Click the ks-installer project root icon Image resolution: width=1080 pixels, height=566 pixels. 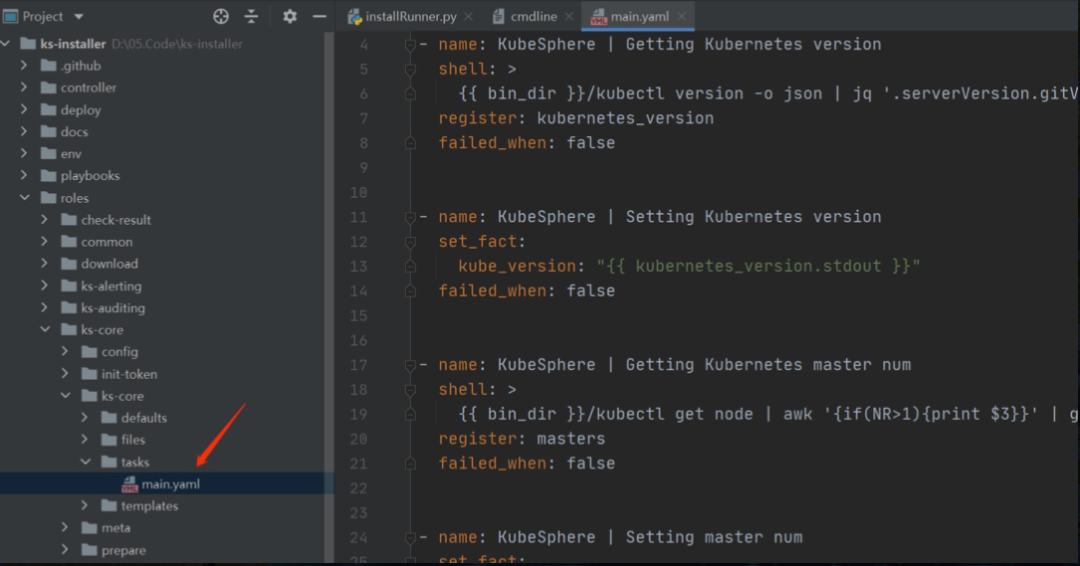28,43
